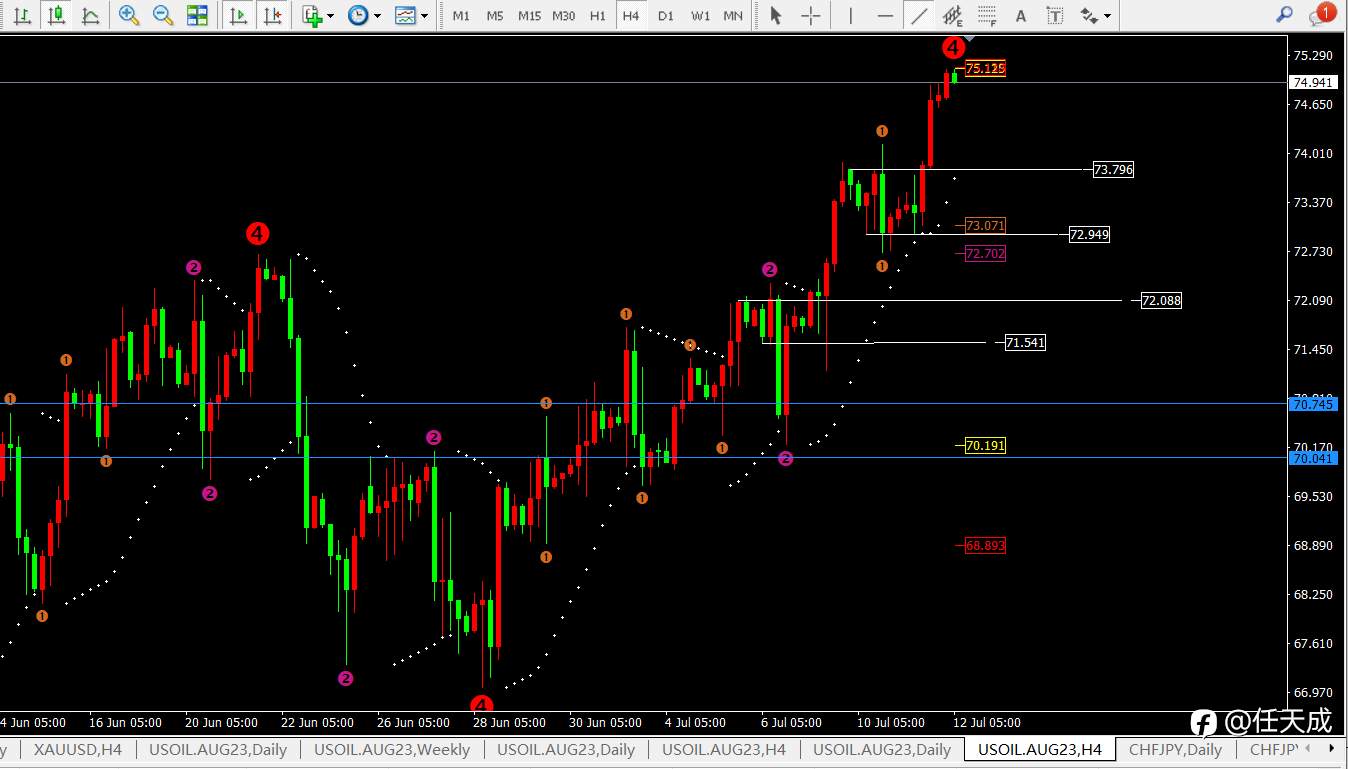Viewport: 1348px width, 769px height.
Task: Click the 12 Jul 05:00 time label
Action: coord(985,722)
